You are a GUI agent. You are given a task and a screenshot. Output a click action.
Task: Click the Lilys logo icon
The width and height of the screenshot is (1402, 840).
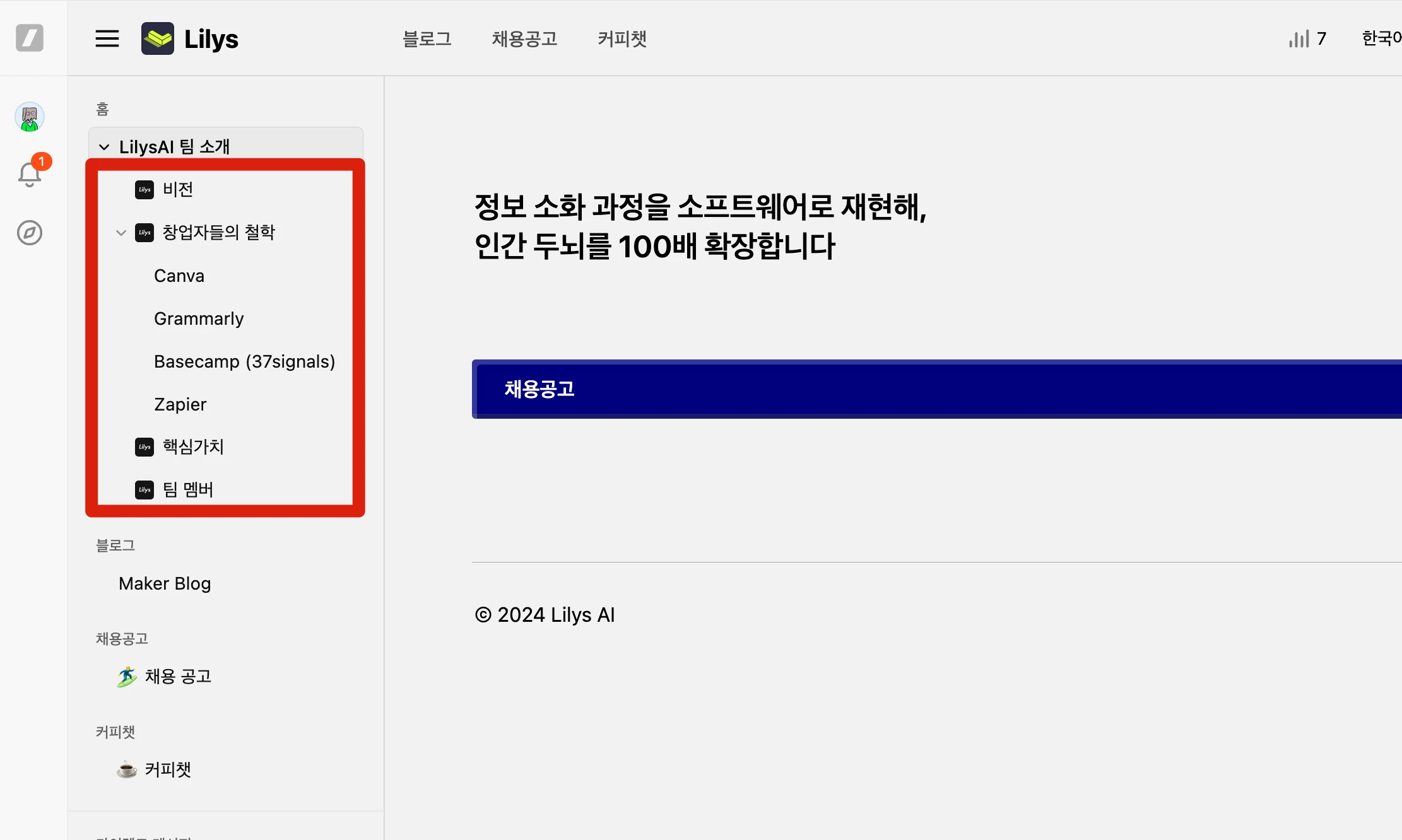(x=158, y=38)
